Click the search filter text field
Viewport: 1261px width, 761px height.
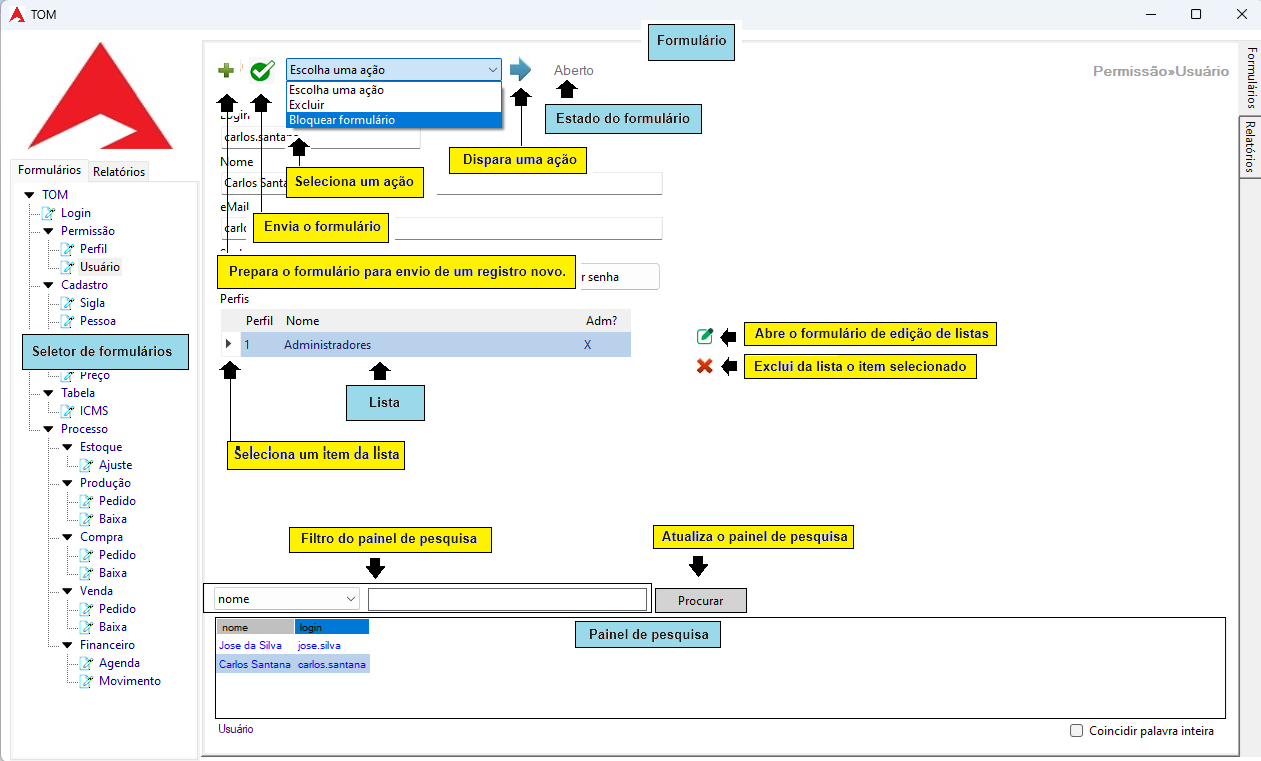507,599
